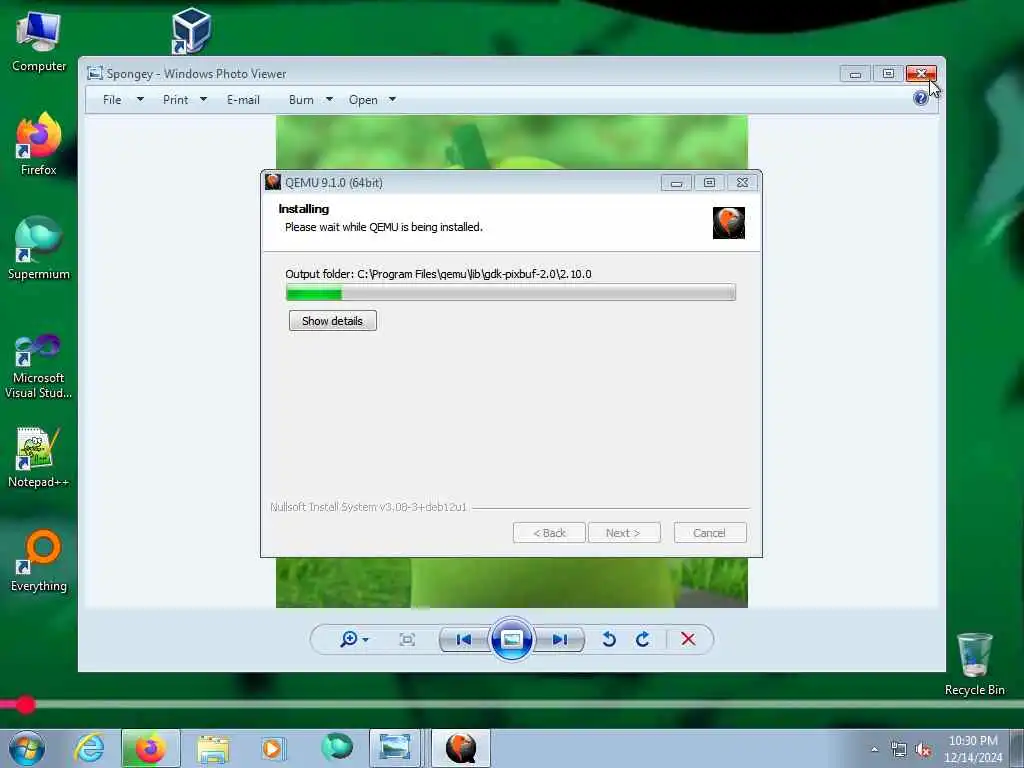Open Supermium from the taskbar

coord(336,747)
